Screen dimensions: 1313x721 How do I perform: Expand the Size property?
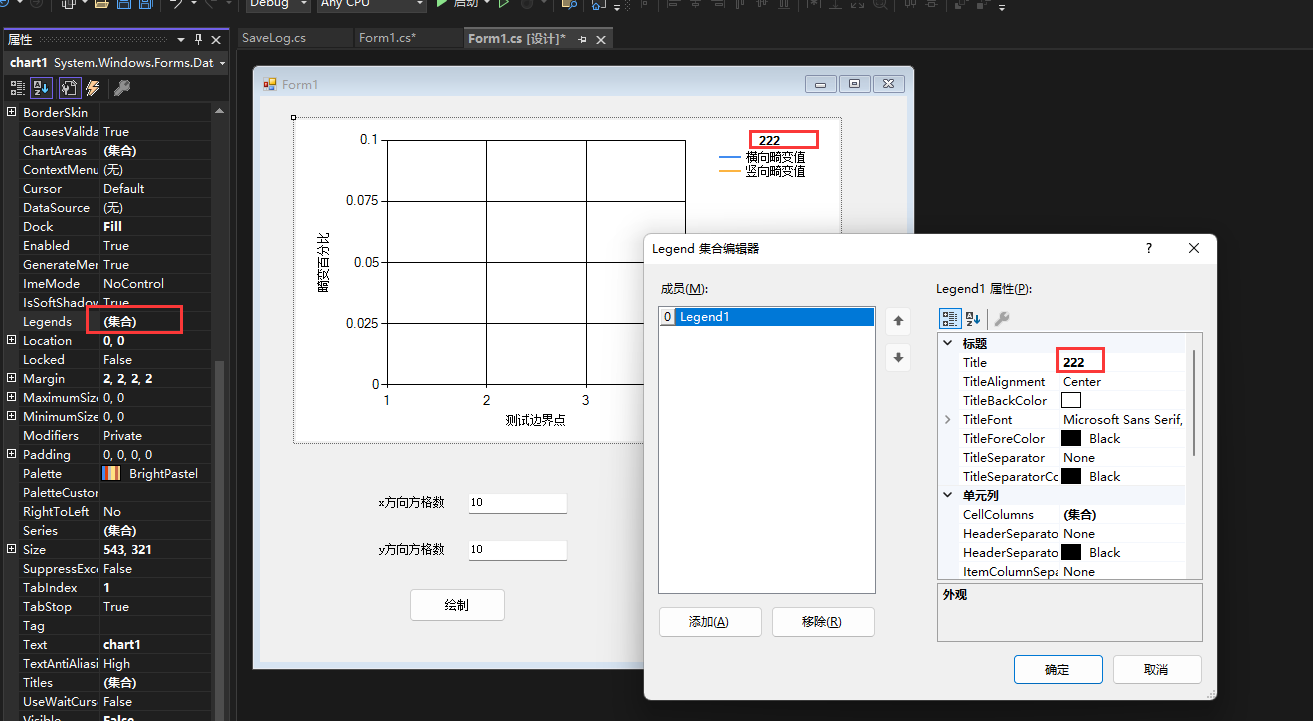pos(12,549)
